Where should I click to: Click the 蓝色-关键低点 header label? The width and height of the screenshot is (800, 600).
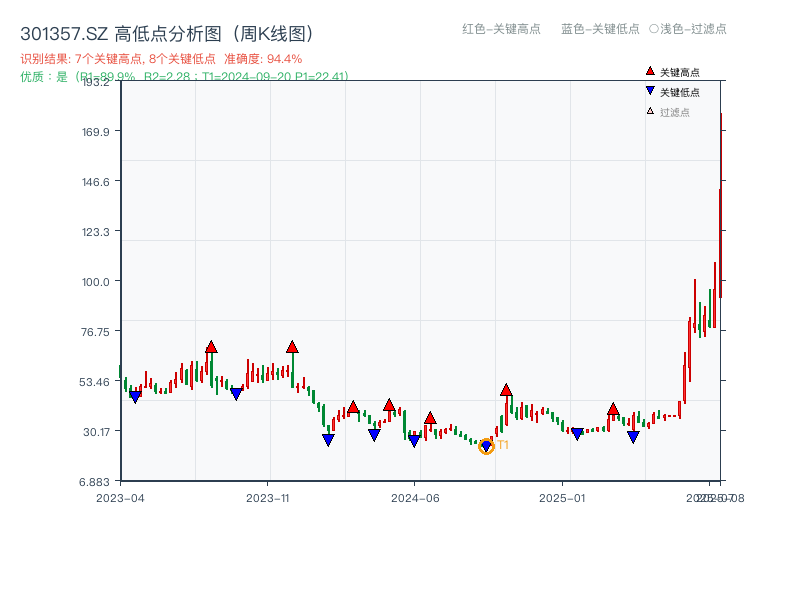click(x=600, y=29)
